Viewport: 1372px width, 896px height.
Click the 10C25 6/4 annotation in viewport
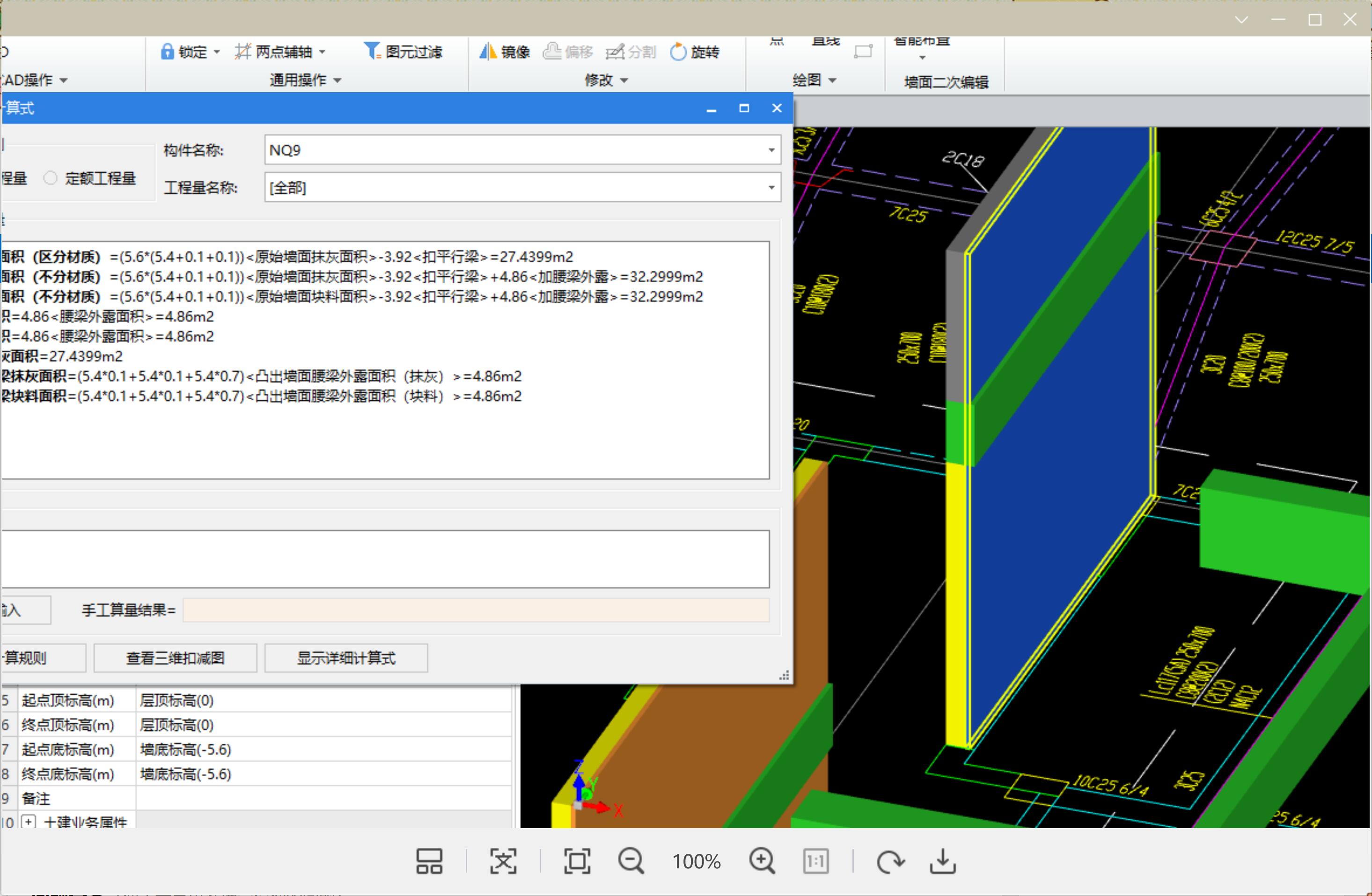pyautogui.click(x=1110, y=786)
